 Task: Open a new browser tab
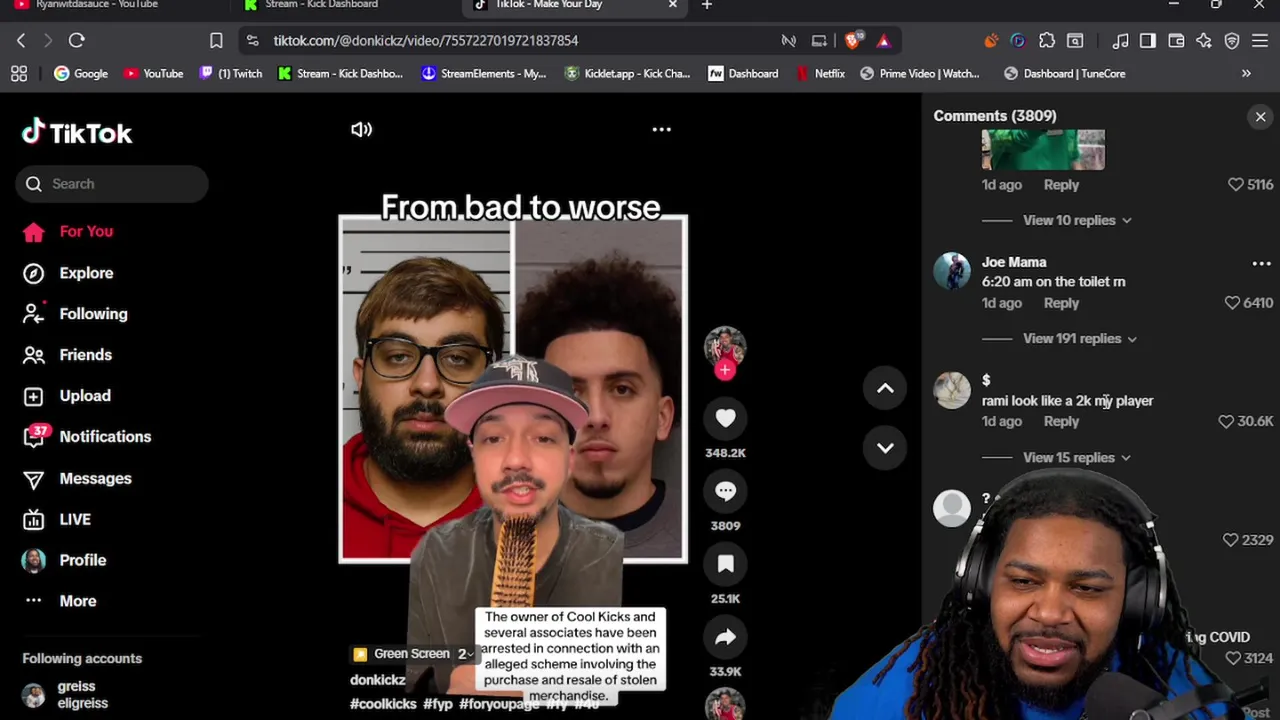pos(706,5)
